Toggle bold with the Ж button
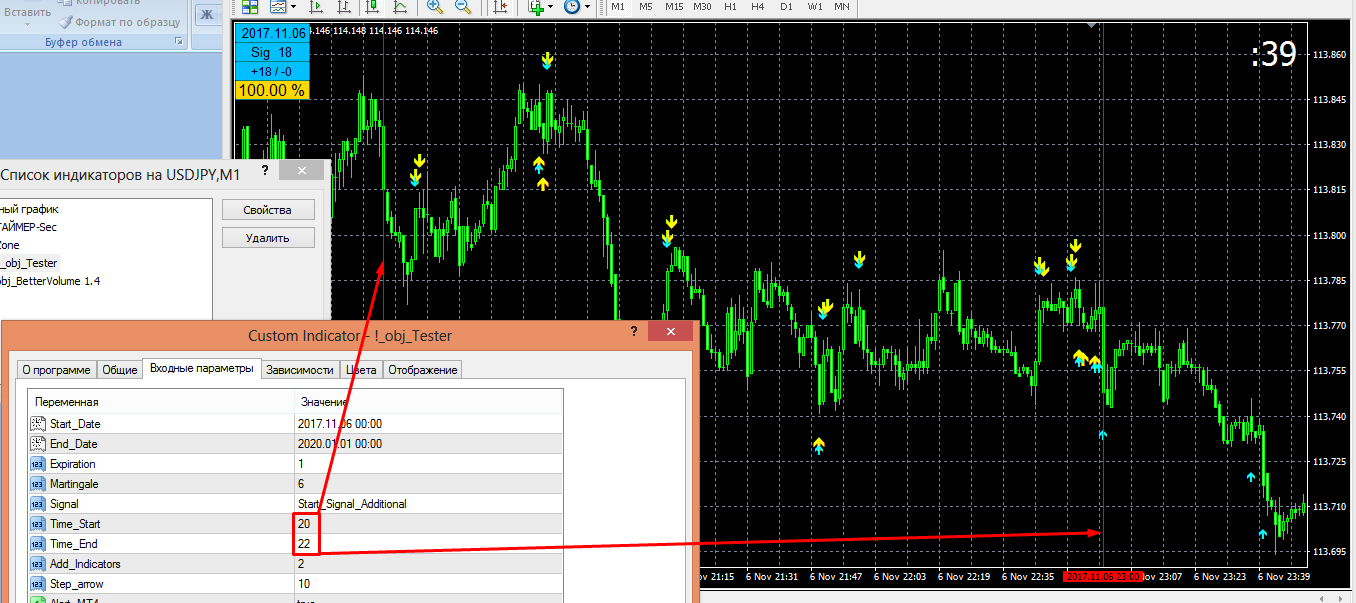The height and width of the screenshot is (603, 1356). 208,14
